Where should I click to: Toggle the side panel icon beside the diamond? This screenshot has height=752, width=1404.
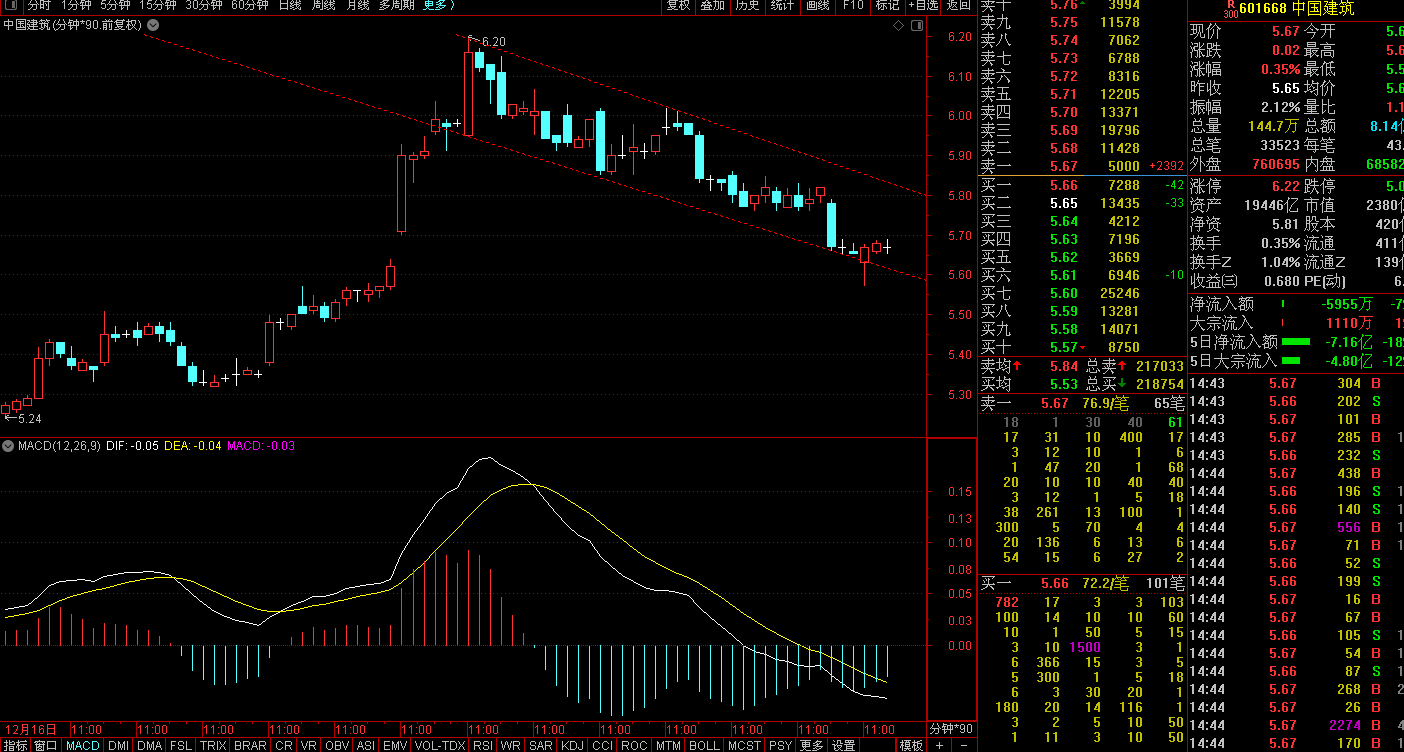click(x=915, y=24)
